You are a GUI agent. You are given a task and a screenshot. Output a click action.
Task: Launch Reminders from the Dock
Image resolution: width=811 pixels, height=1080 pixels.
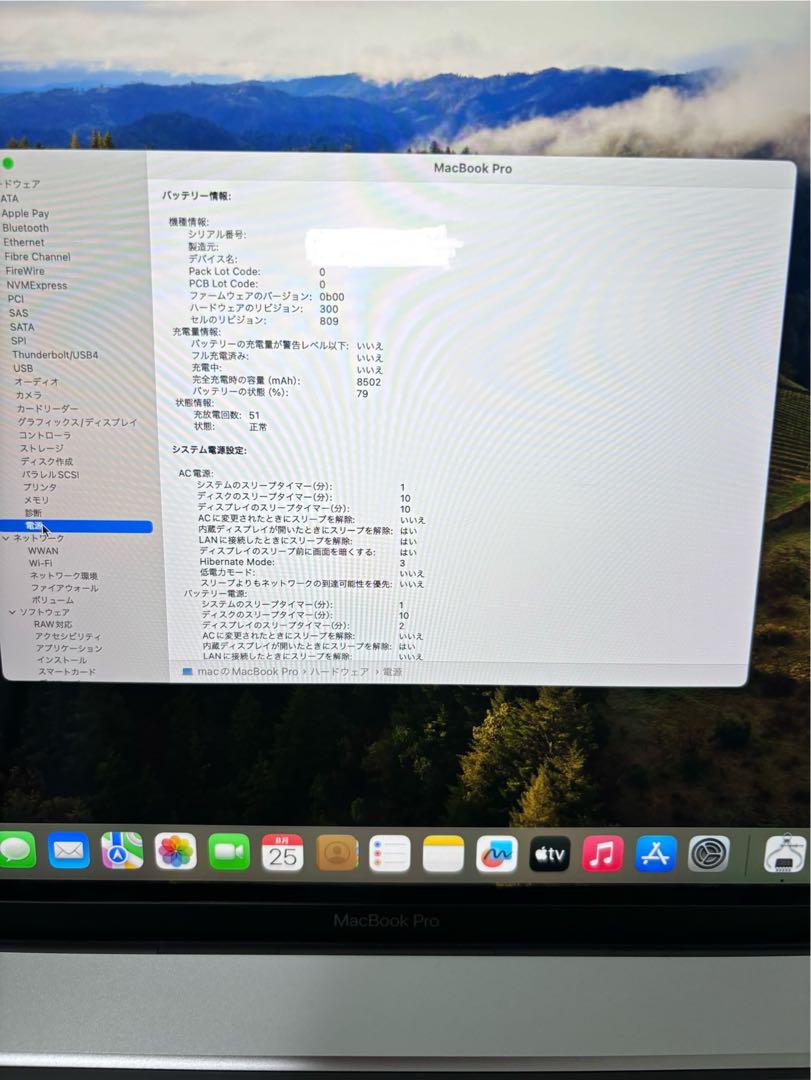tap(389, 854)
